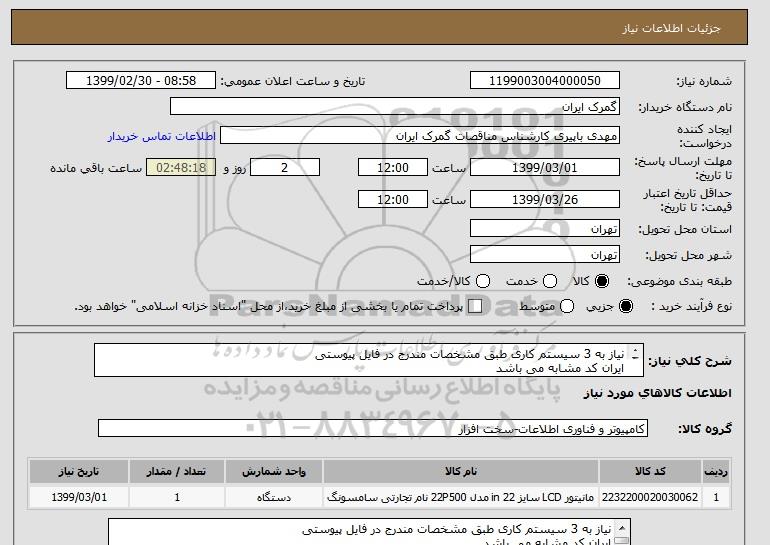Click the price validity date 1399/03/26 field
The height and width of the screenshot is (545, 770).
point(545,199)
